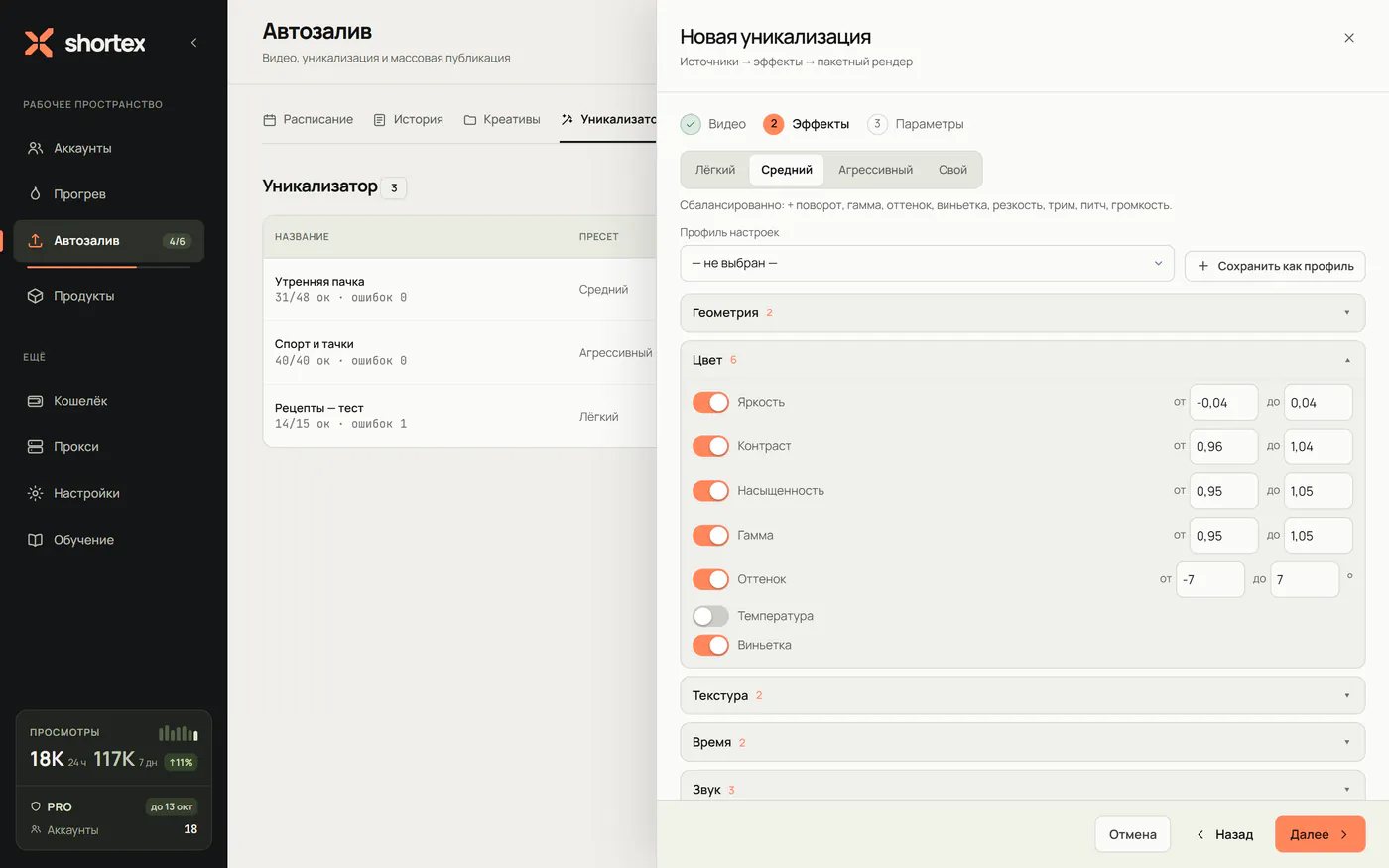
Task: Click the Отмена button
Action: [1133, 834]
